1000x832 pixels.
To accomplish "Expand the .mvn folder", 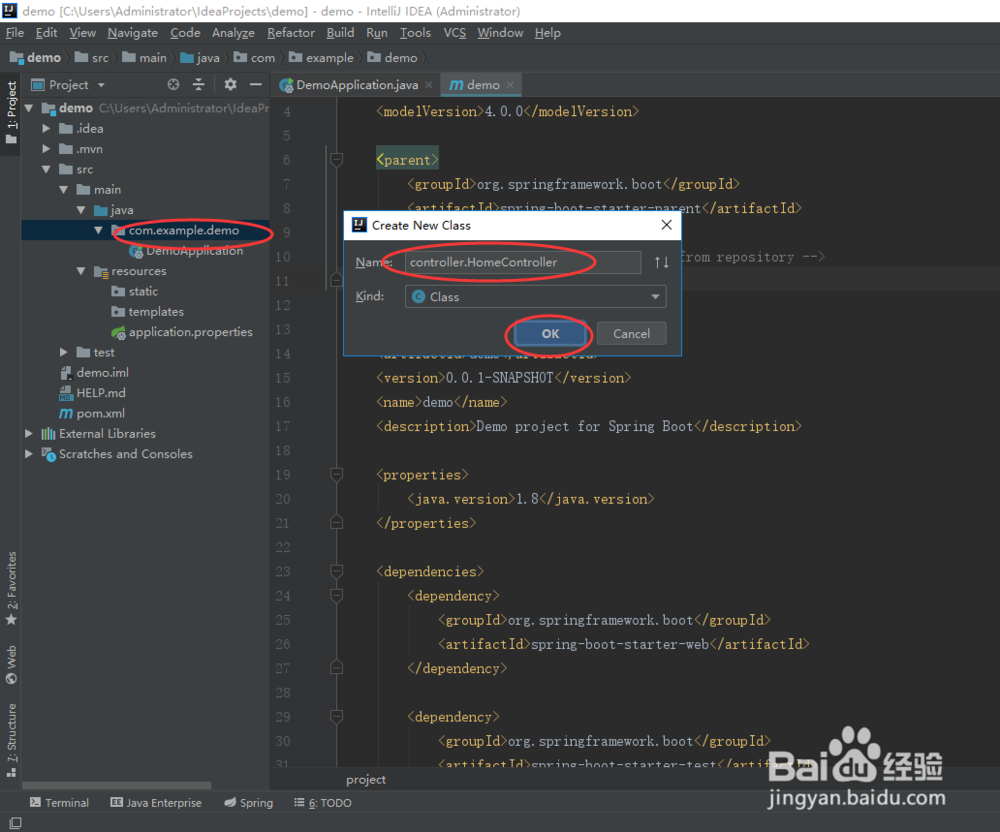I will (x=46, y=149).
